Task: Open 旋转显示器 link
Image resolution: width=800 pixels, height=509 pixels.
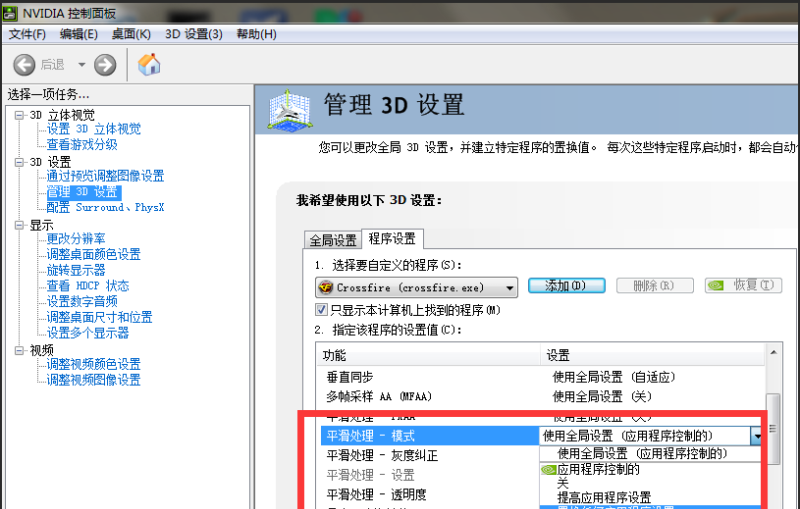Action: (x=76, y=270)
